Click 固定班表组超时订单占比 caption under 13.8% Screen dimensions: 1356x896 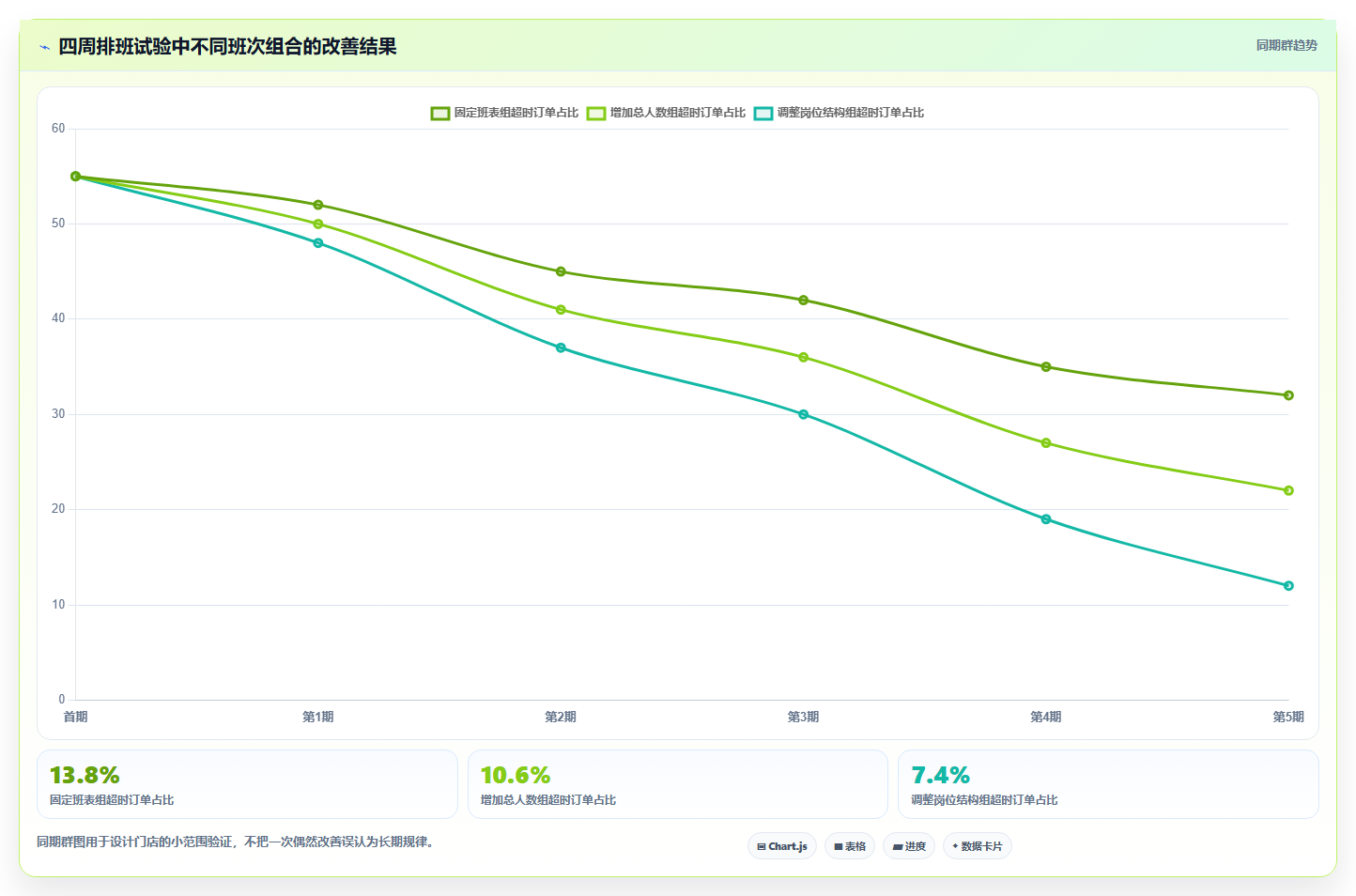(112, 800)
